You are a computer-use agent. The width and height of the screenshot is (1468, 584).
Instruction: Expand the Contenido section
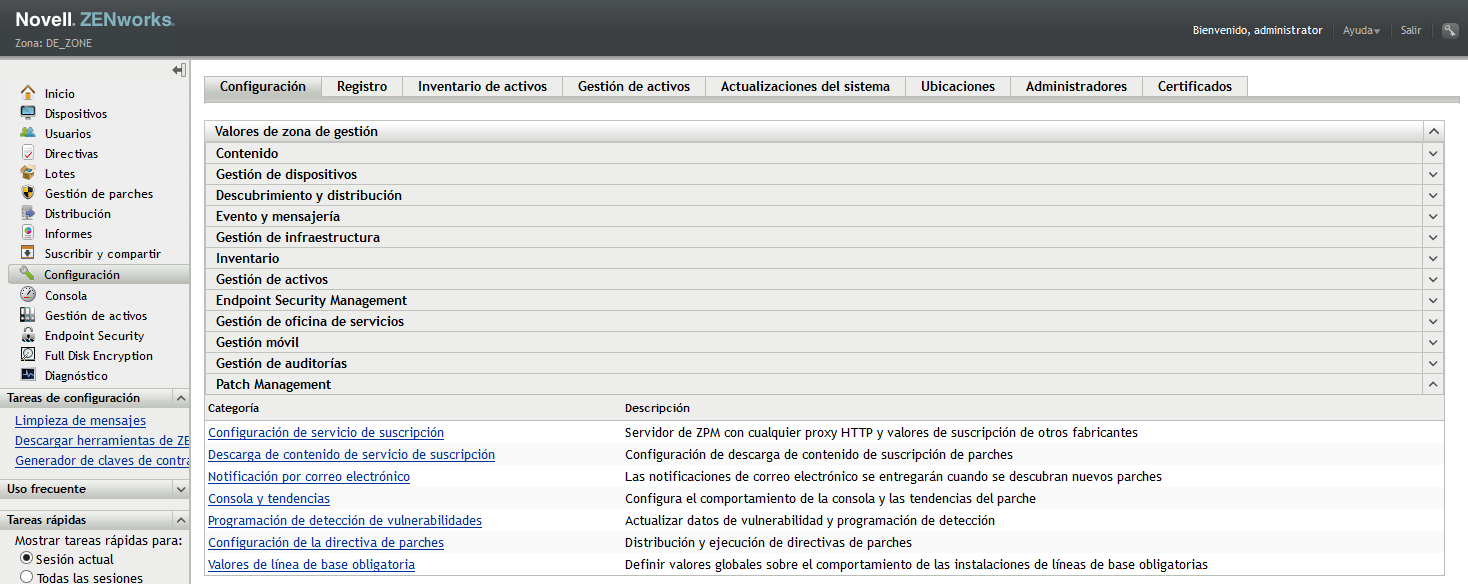click(1433, 153)
